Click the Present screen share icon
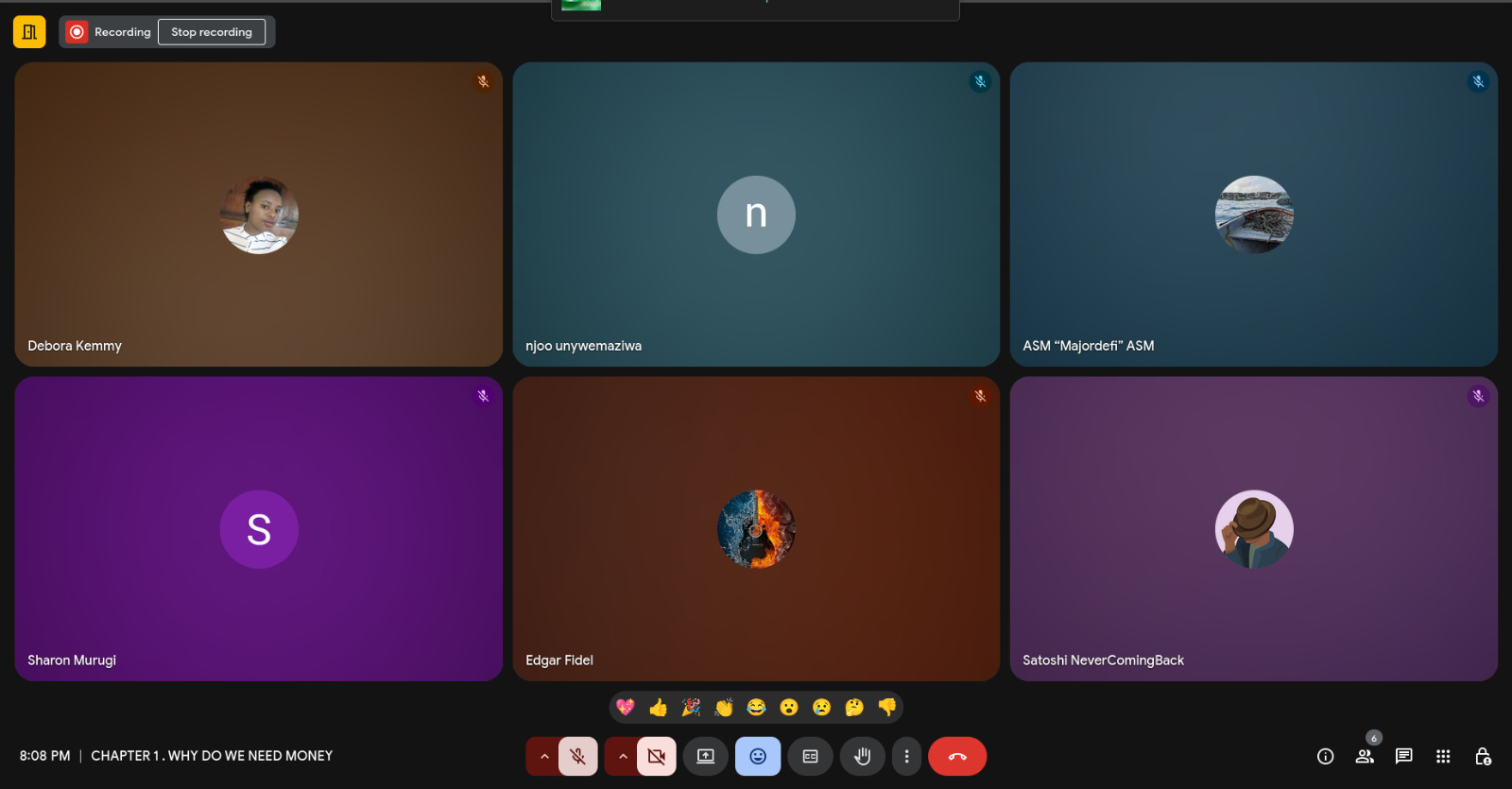The image size is (1512, 789). click(x=706, y=756)
